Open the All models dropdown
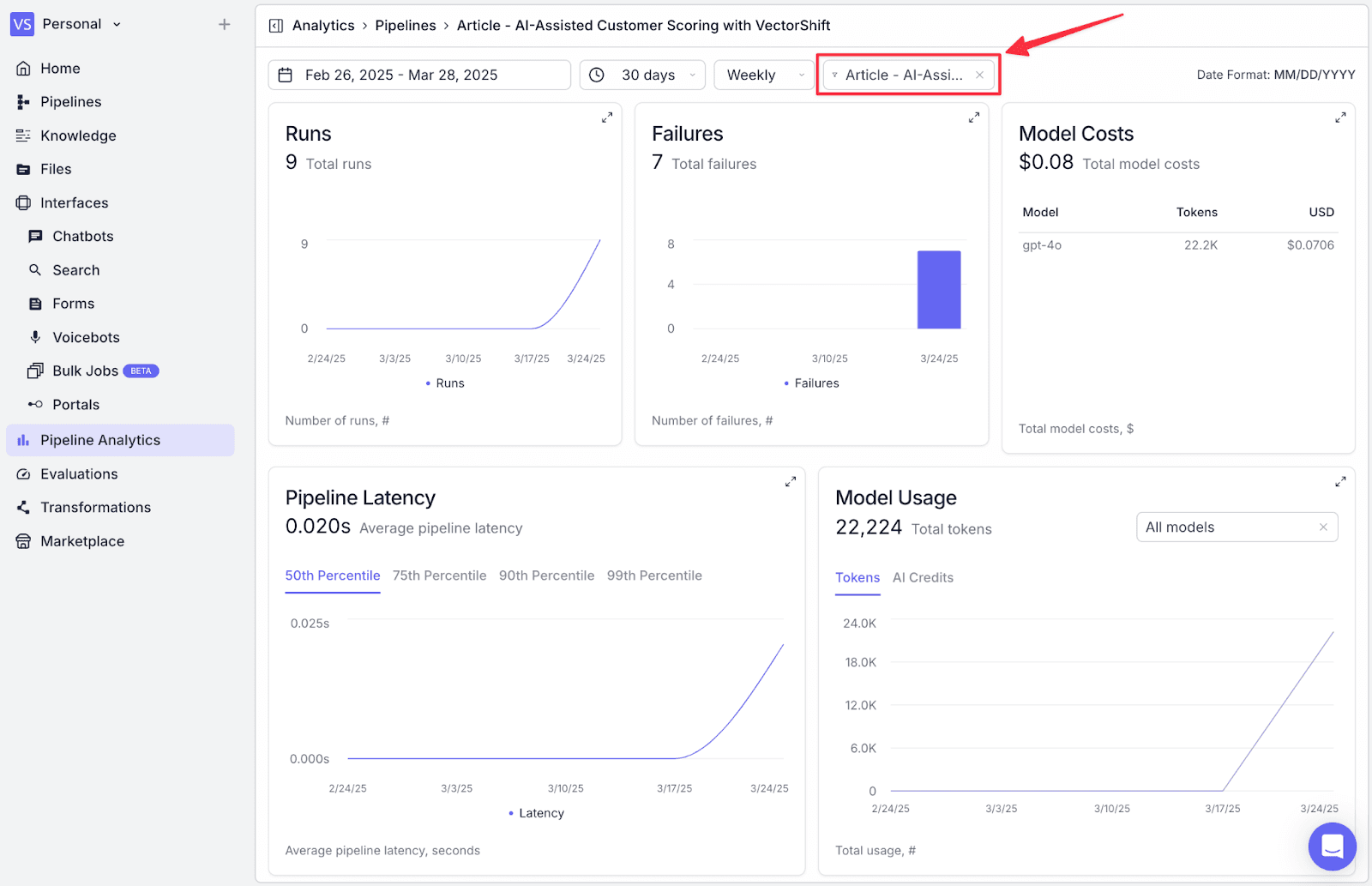 click(x=1237, y=527)
